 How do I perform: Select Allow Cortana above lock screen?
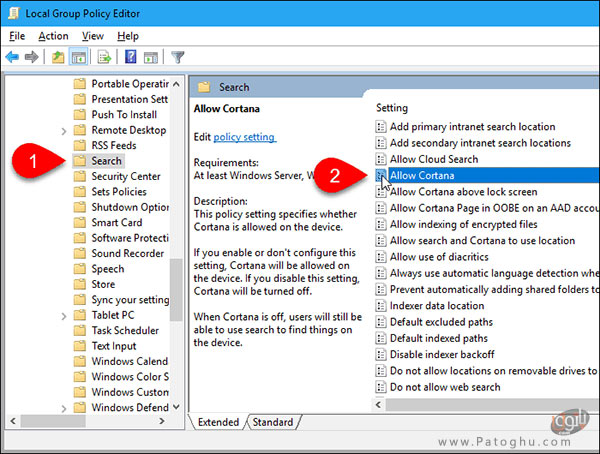(464, 191)
